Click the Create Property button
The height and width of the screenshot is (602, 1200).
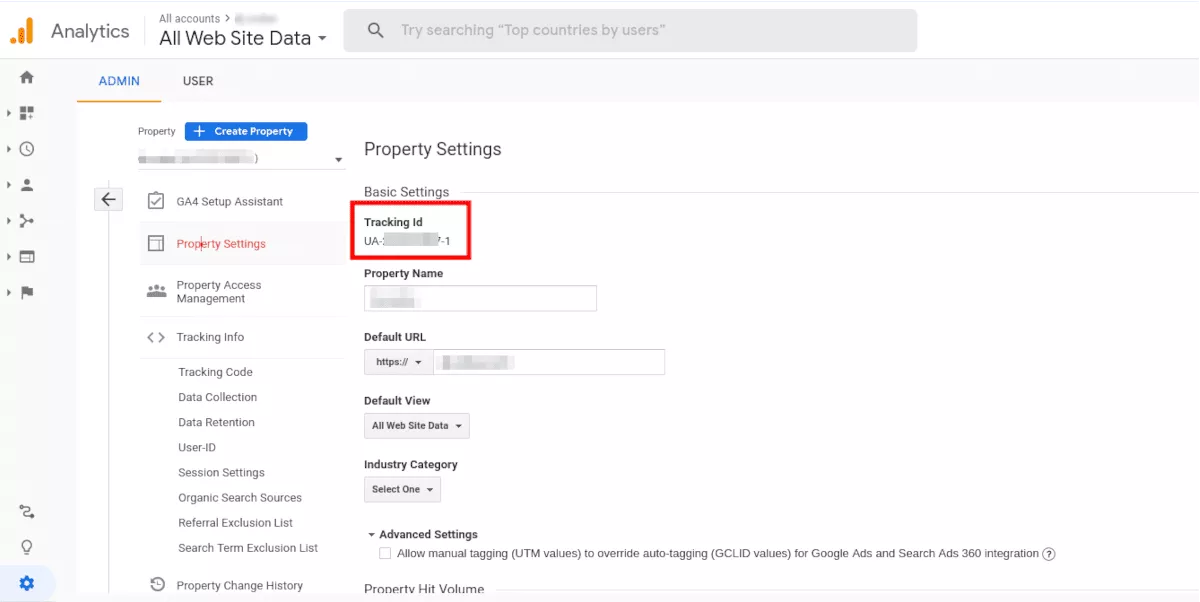click(x=246, y=131)
